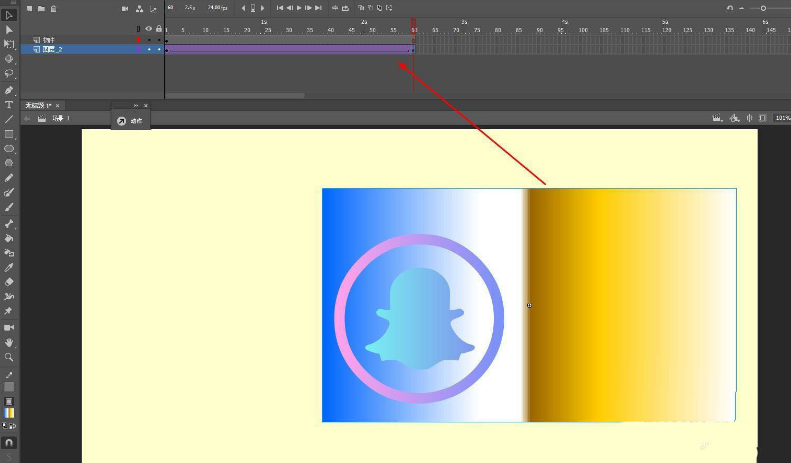Select the Text tool

[9, 105]
